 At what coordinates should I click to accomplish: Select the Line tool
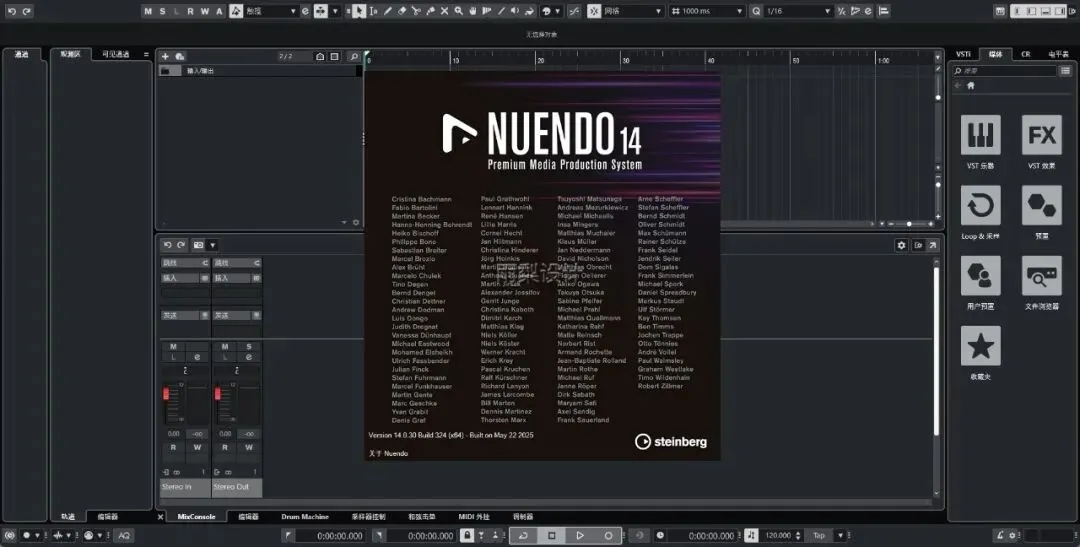(x=501, y=11)
